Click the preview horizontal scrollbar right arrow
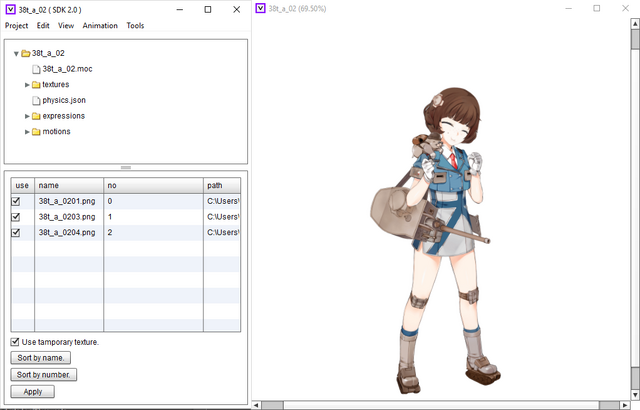The height and width of the screenshot is (410, 640). [626, 405]
